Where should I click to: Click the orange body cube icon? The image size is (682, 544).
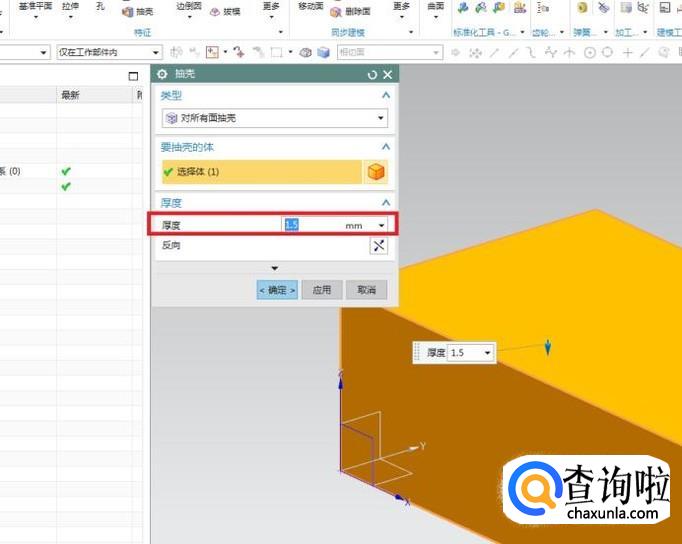click(376, 172)
